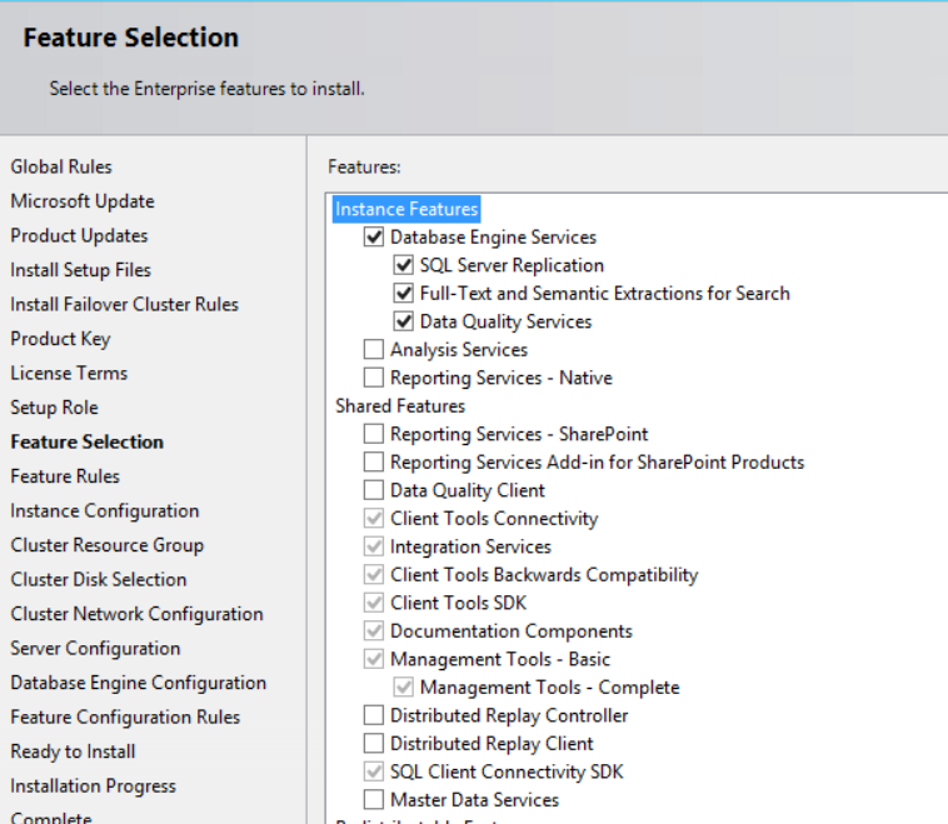This screenshot has height=824, width=948.
Task: Uncheck Database Engine Services checkbox
Action: (374, 236)
